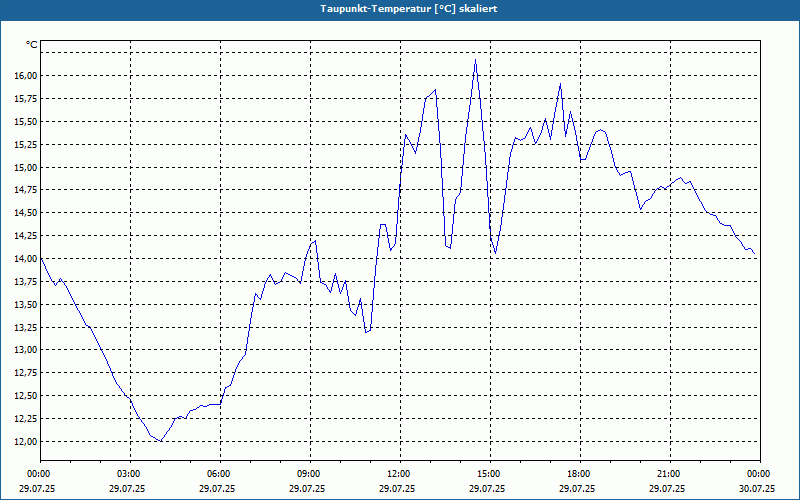The height and width of the screenshot is (500, 800).
Task: Click the 12,00 y-axis label
Action: coord(25,442)
